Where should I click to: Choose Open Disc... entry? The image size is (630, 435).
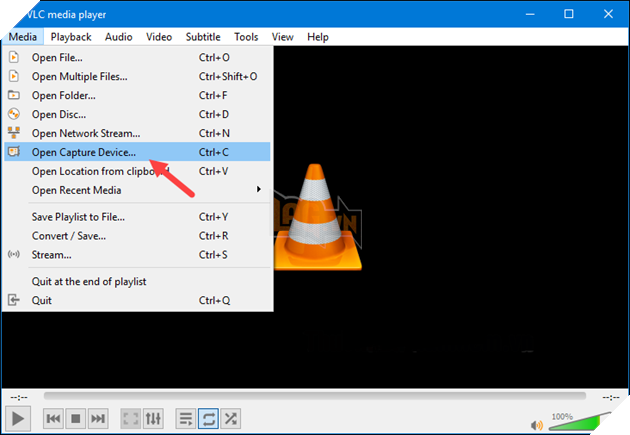[x=137, y=114]
